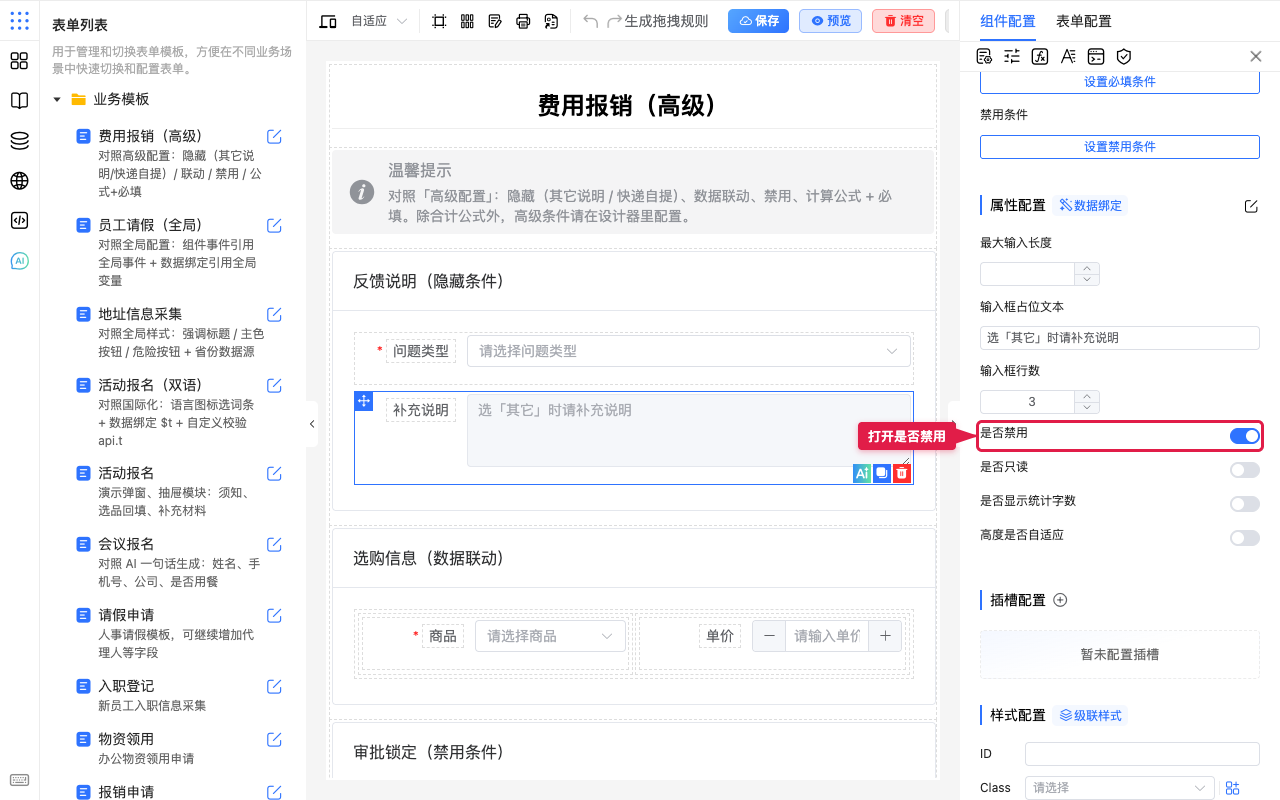The height and width of the screenshot is (800, 1280).
Task: Switch to the 表单配置 tab
Action: pyautogui.click(x=1084, y=21)
